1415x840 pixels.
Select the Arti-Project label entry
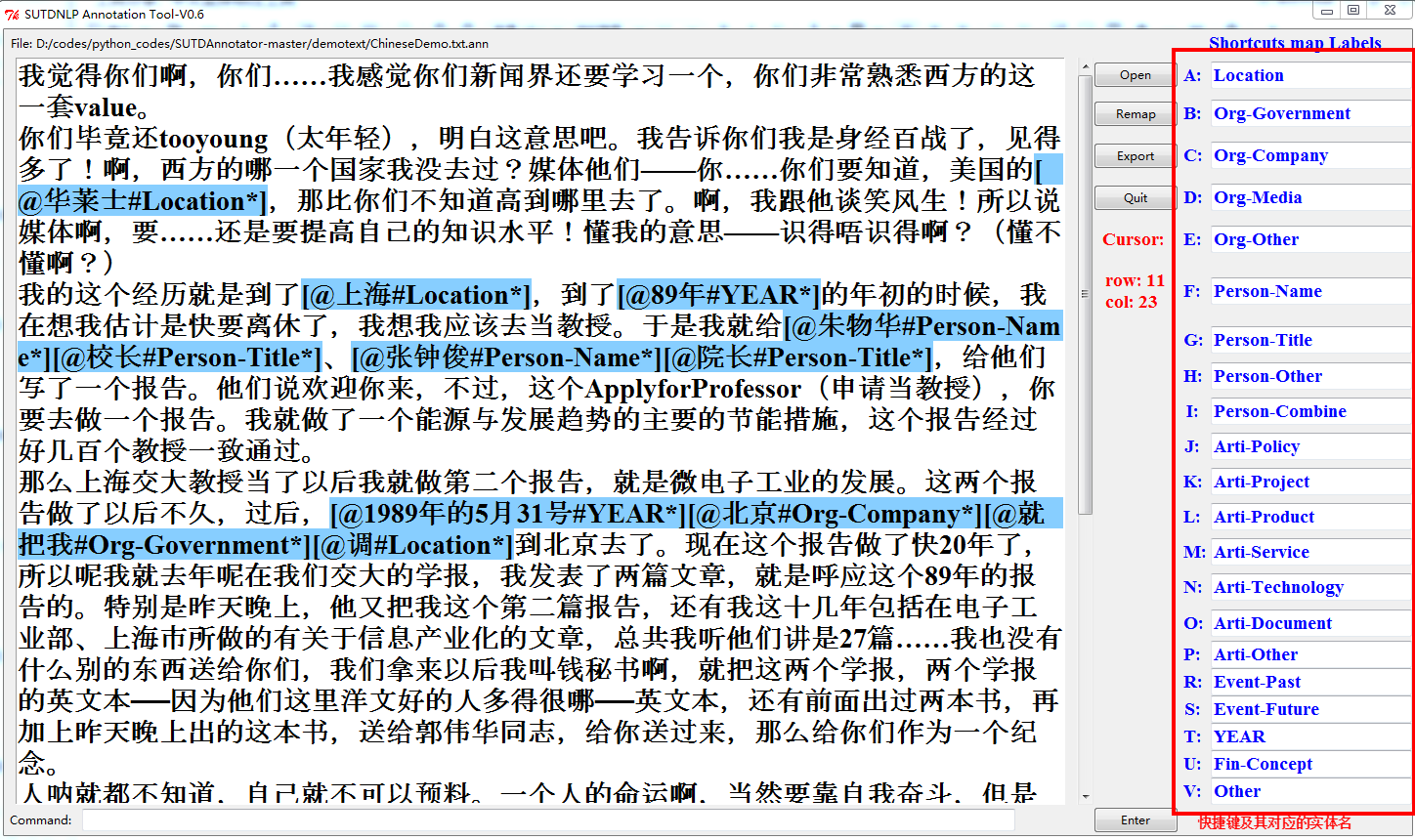pos(1311,483)
